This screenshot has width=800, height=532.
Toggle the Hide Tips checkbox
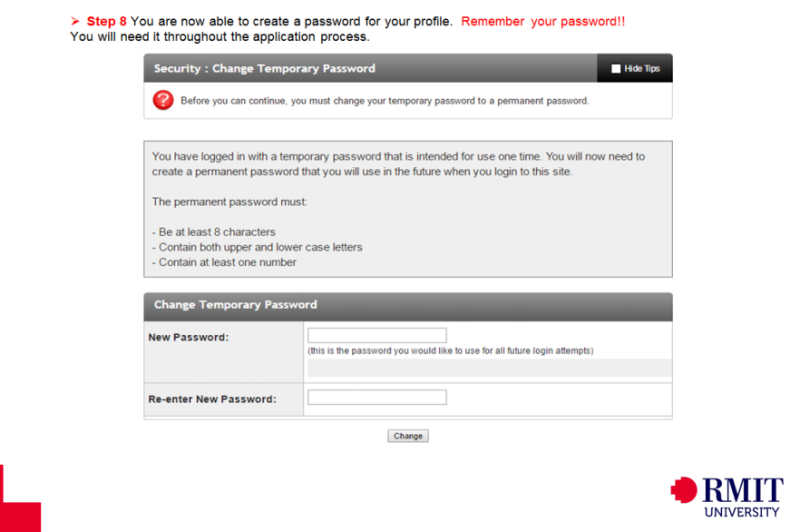coord(616,69)
